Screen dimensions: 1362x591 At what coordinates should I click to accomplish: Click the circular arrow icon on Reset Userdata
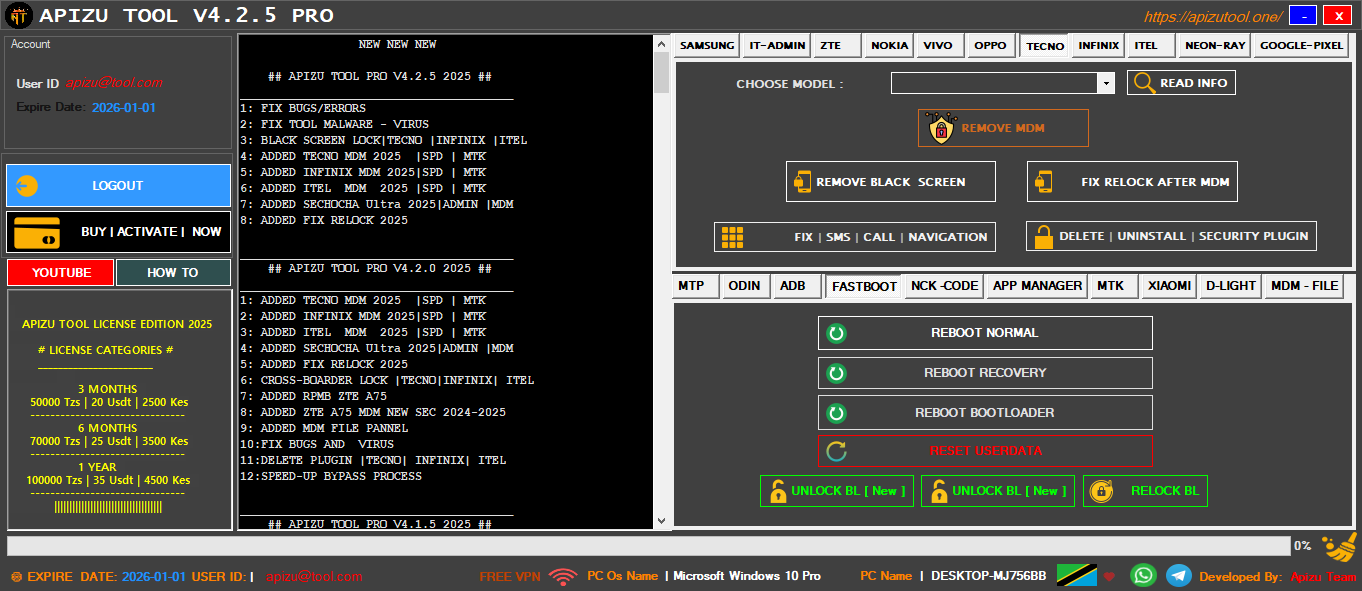point(837,451)
